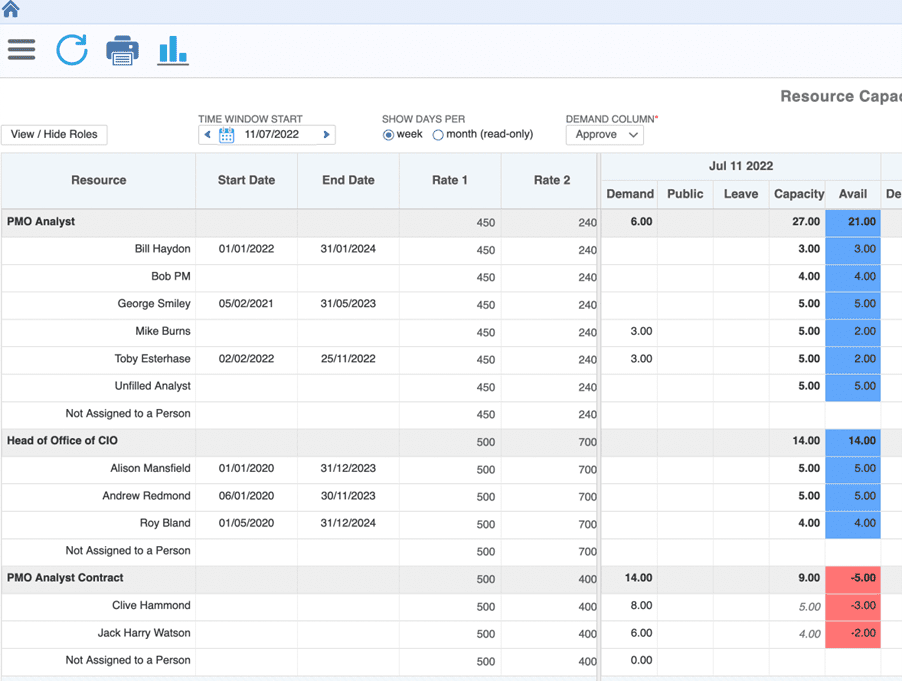Move time window to previous period
Viewport: 902px width, 681px height.
208,135
